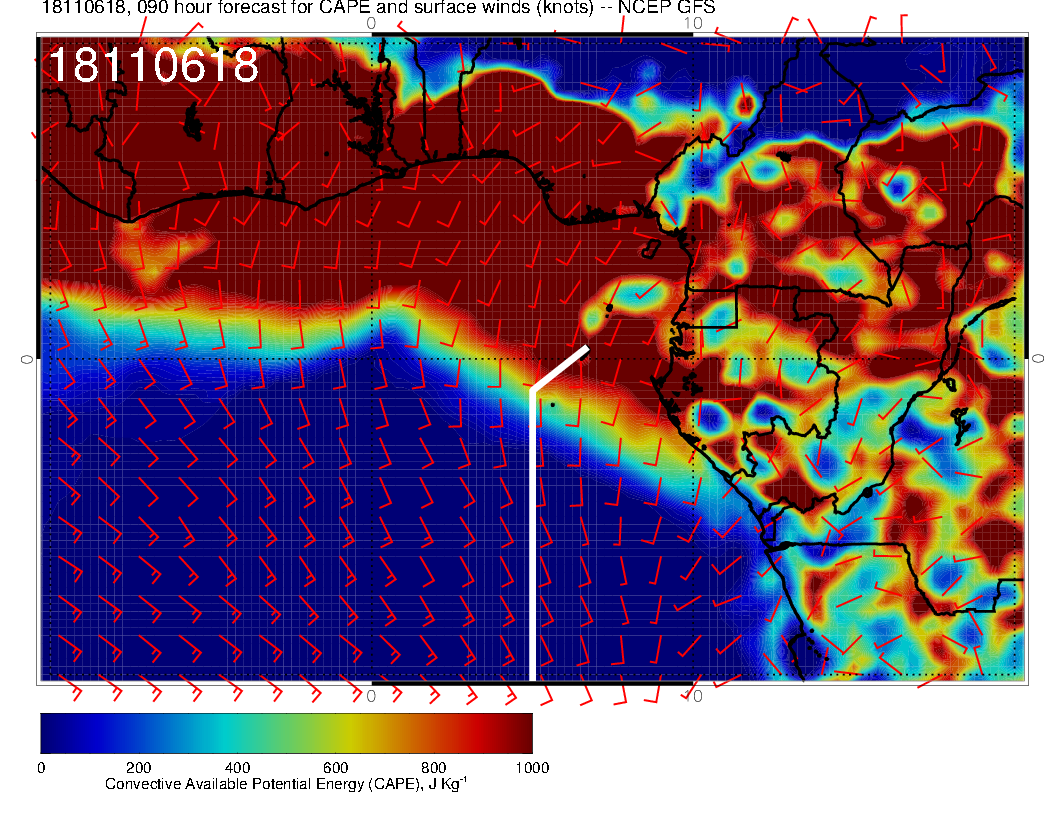Click the 600 tick label under the colorbar
The height and width of the screenshot is (816, 1056).
click(x=335, y=767)
